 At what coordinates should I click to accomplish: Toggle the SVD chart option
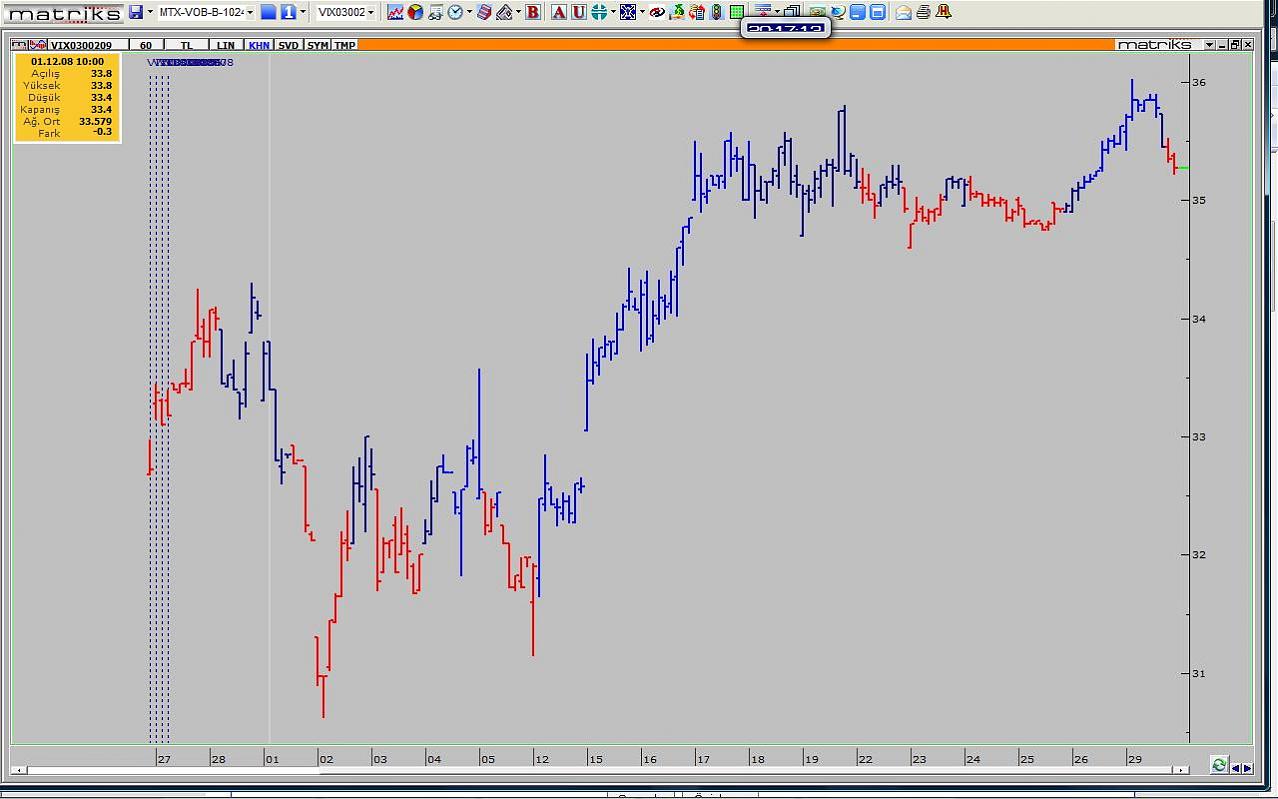click(x=288, y=45)
